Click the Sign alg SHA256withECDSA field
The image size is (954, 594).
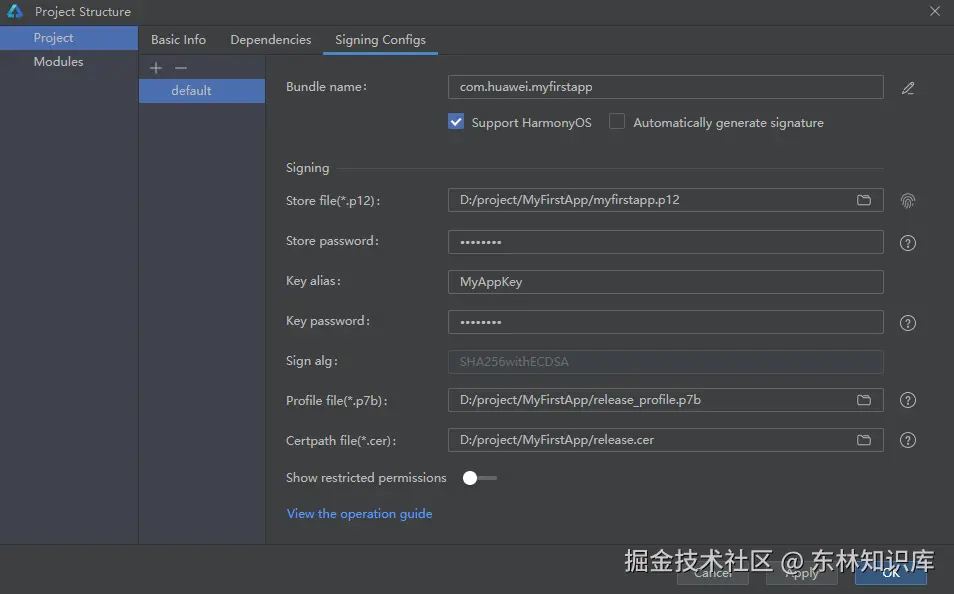click(666, 362)
